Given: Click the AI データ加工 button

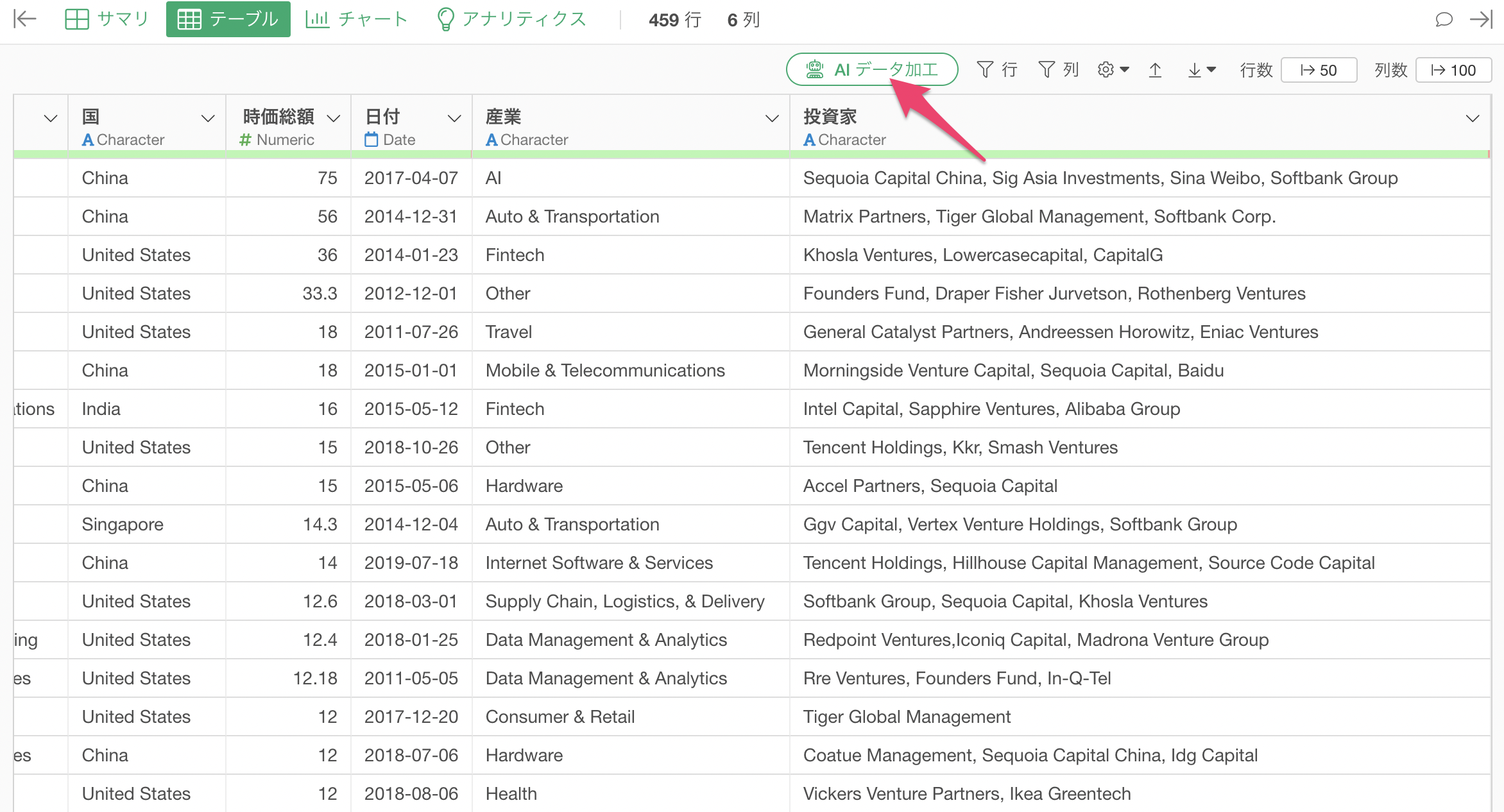Looking at the screenshot, I should click(872, 69).
